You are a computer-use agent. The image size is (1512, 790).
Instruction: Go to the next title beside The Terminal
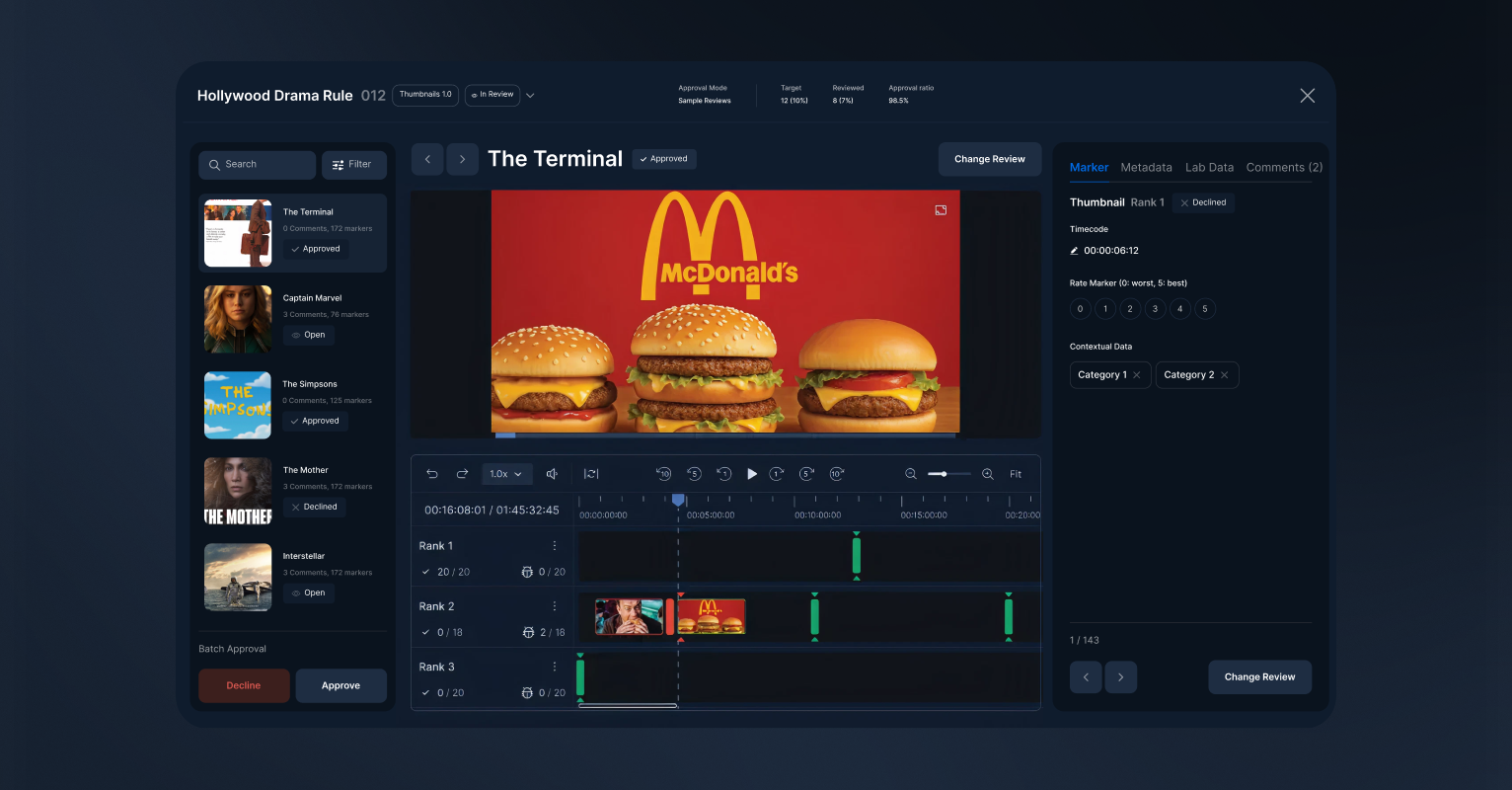pyautogui.click(x=462, y=159)
